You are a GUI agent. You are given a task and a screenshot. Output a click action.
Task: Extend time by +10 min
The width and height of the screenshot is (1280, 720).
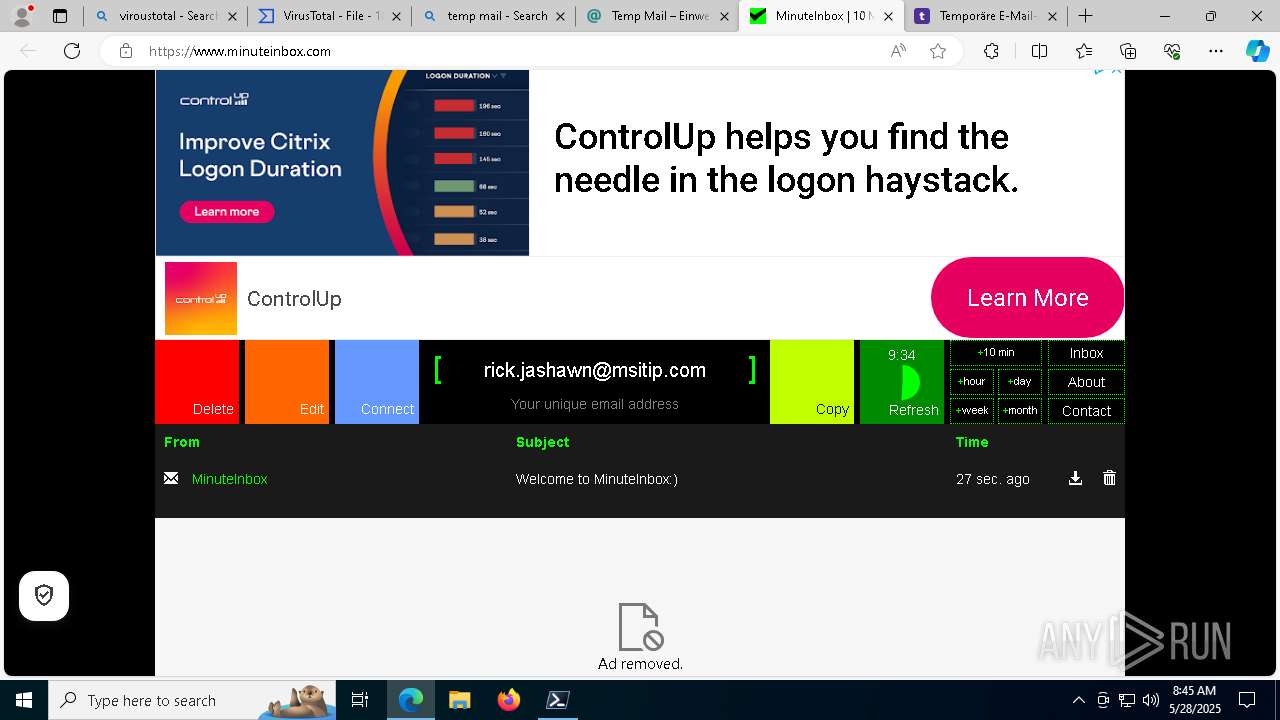996,352
